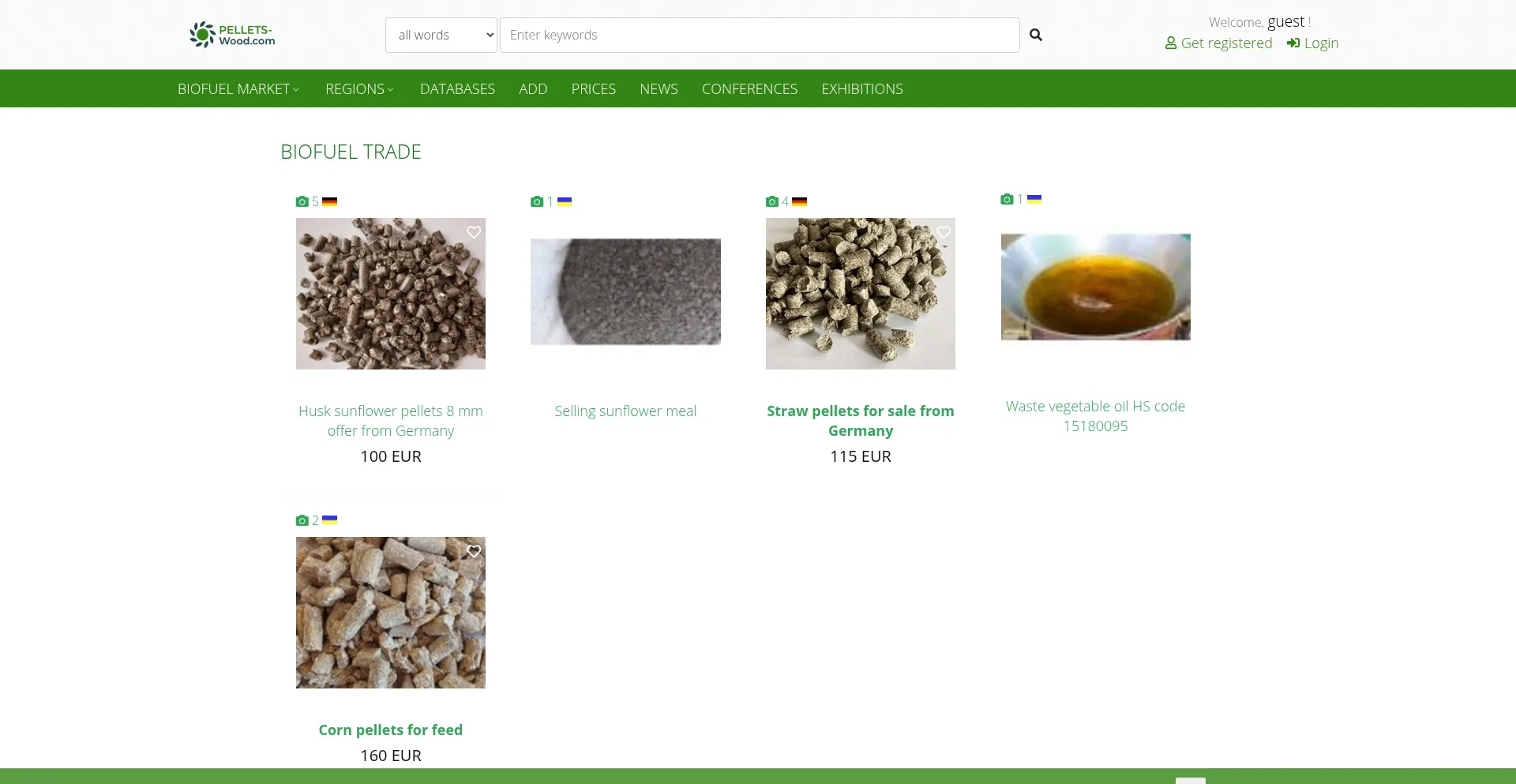Expand the Biofuel Market menu

[238, 89]
